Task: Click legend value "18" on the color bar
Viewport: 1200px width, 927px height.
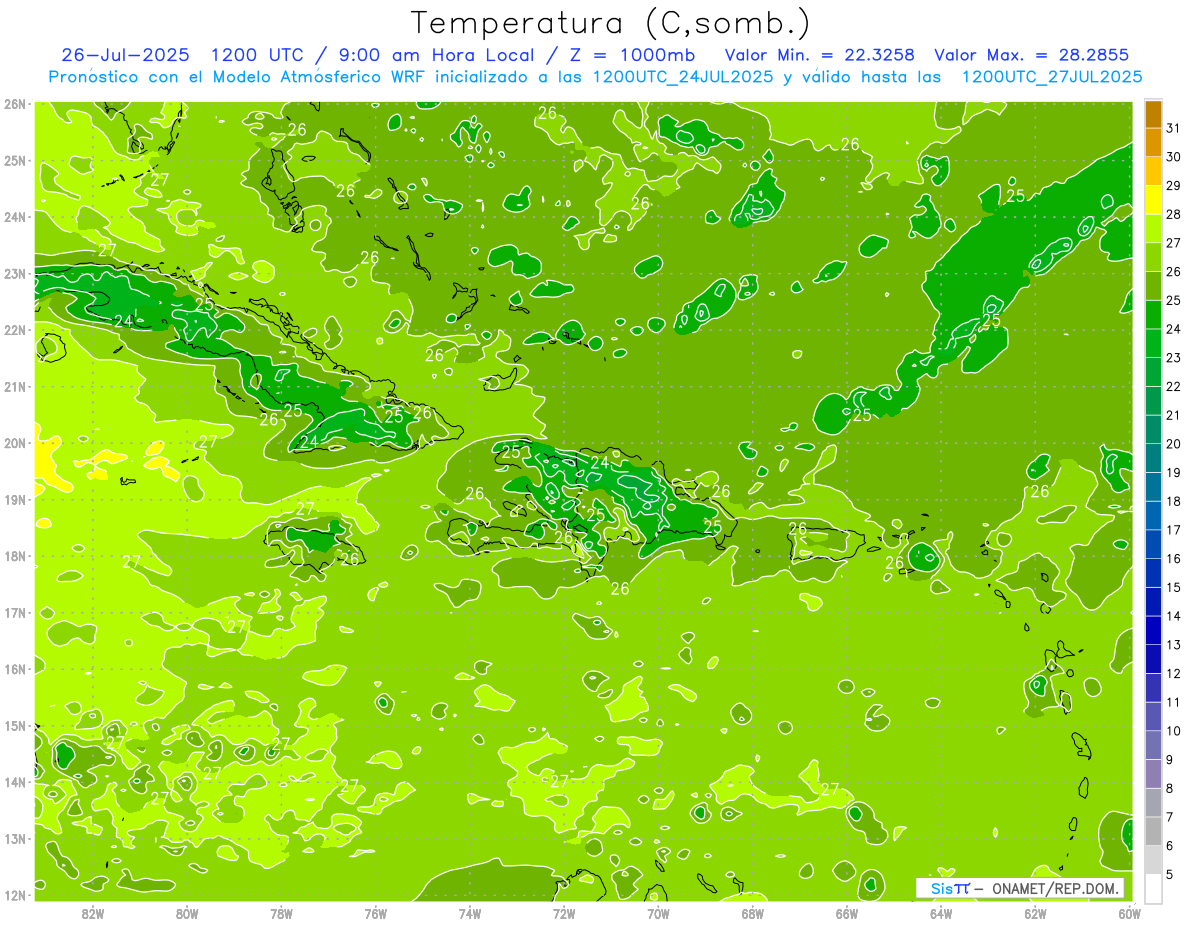Action: click(x=1174, y=501)
